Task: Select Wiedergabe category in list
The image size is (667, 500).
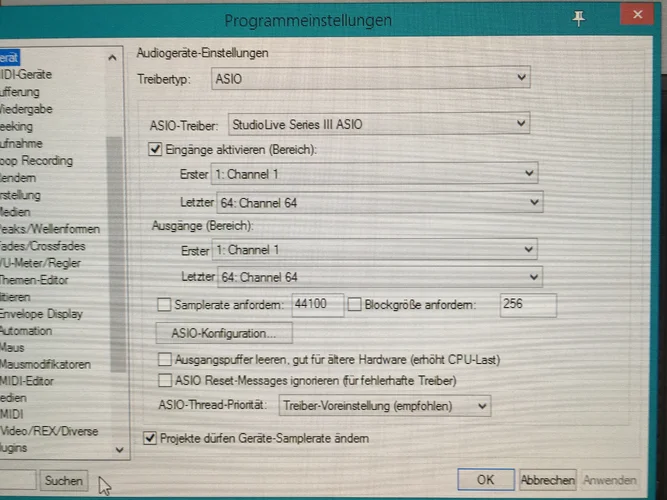Action: coord(26,109)
